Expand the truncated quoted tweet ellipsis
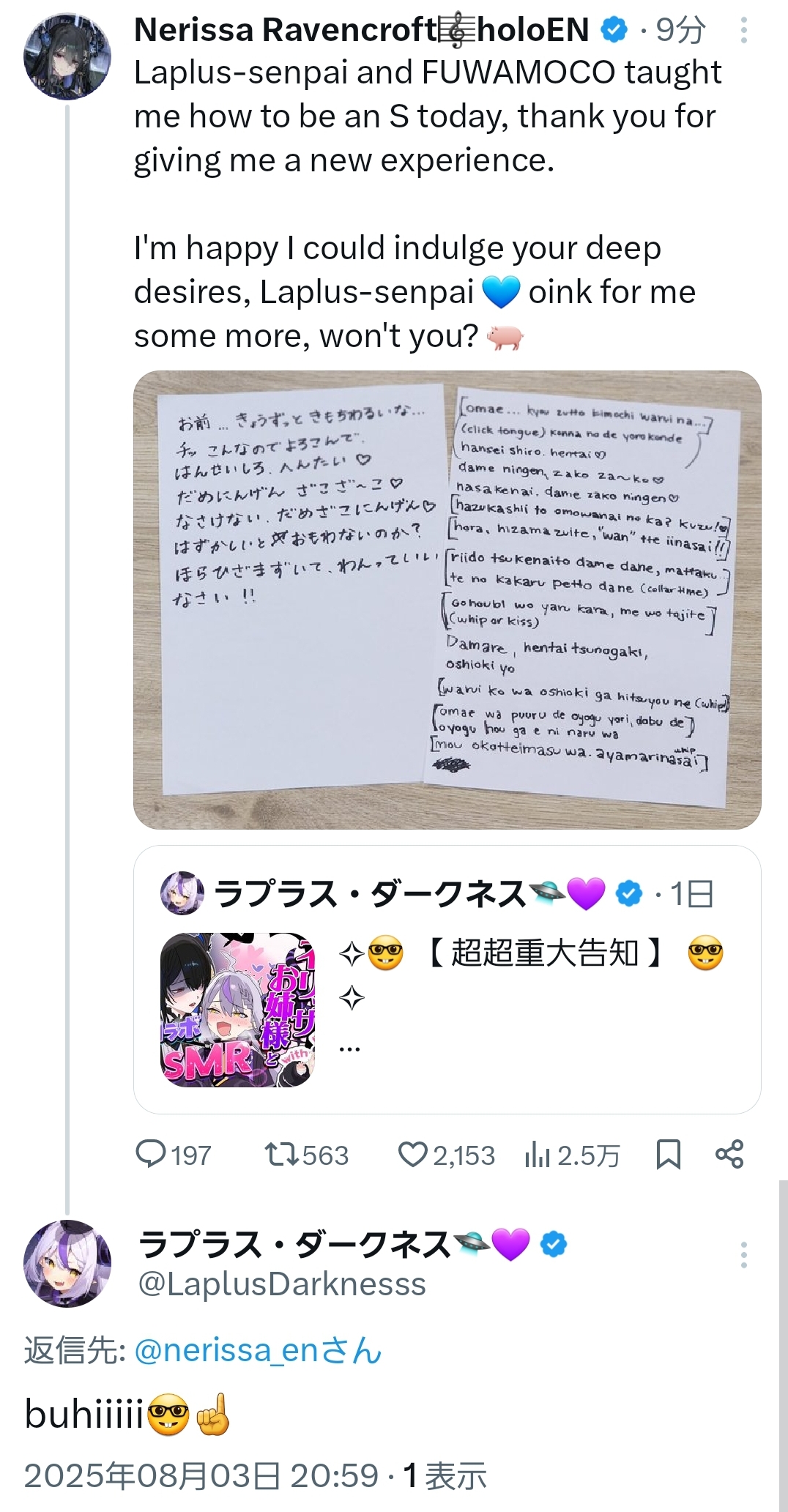 350,1048
